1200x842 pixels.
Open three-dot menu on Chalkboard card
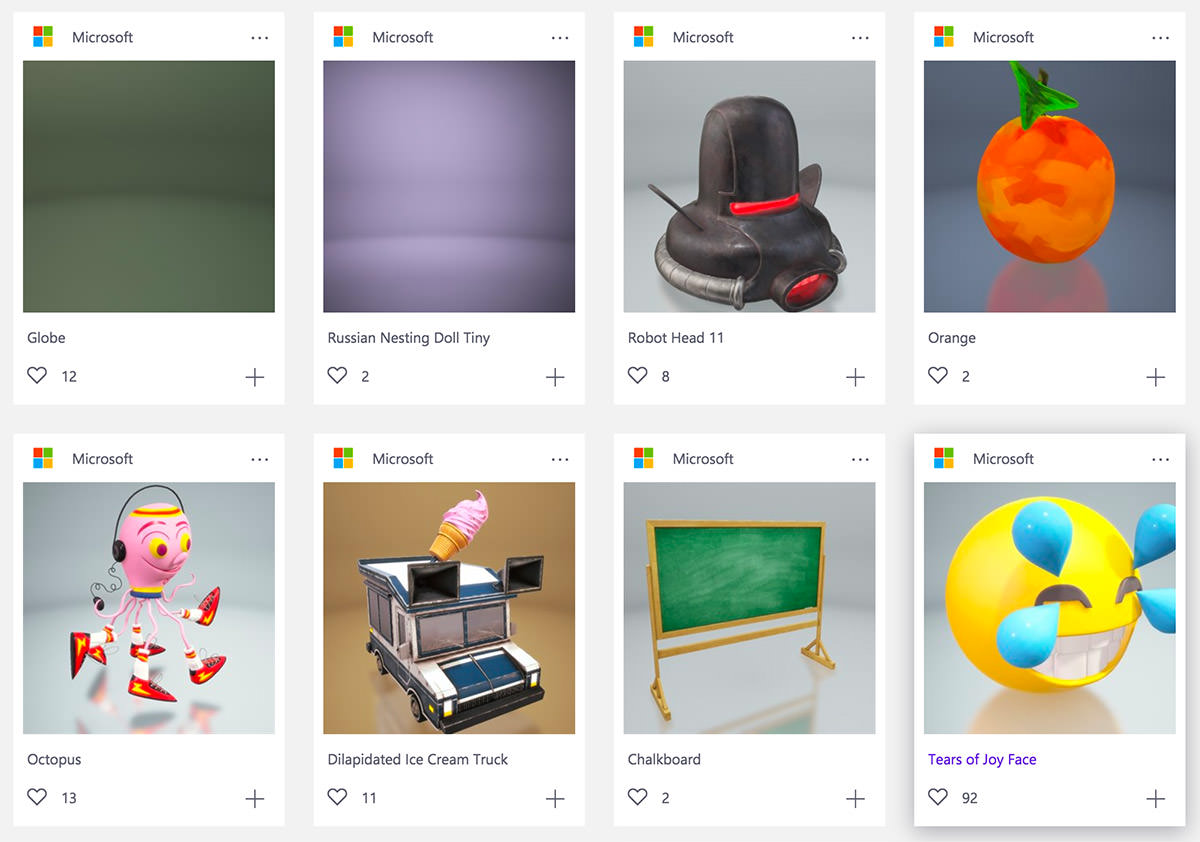pos(860,459)
